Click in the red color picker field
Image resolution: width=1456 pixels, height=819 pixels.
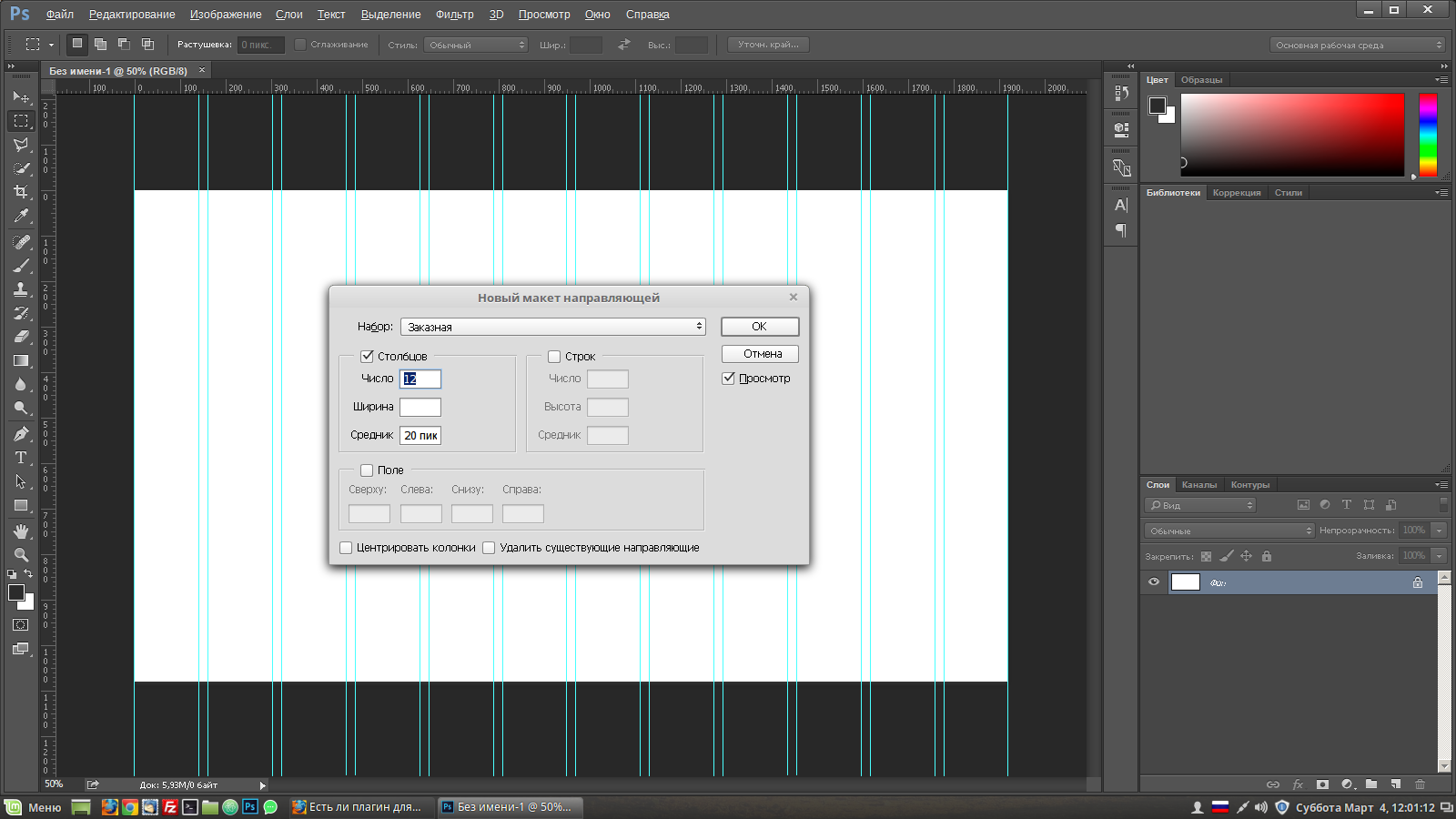1293,134
